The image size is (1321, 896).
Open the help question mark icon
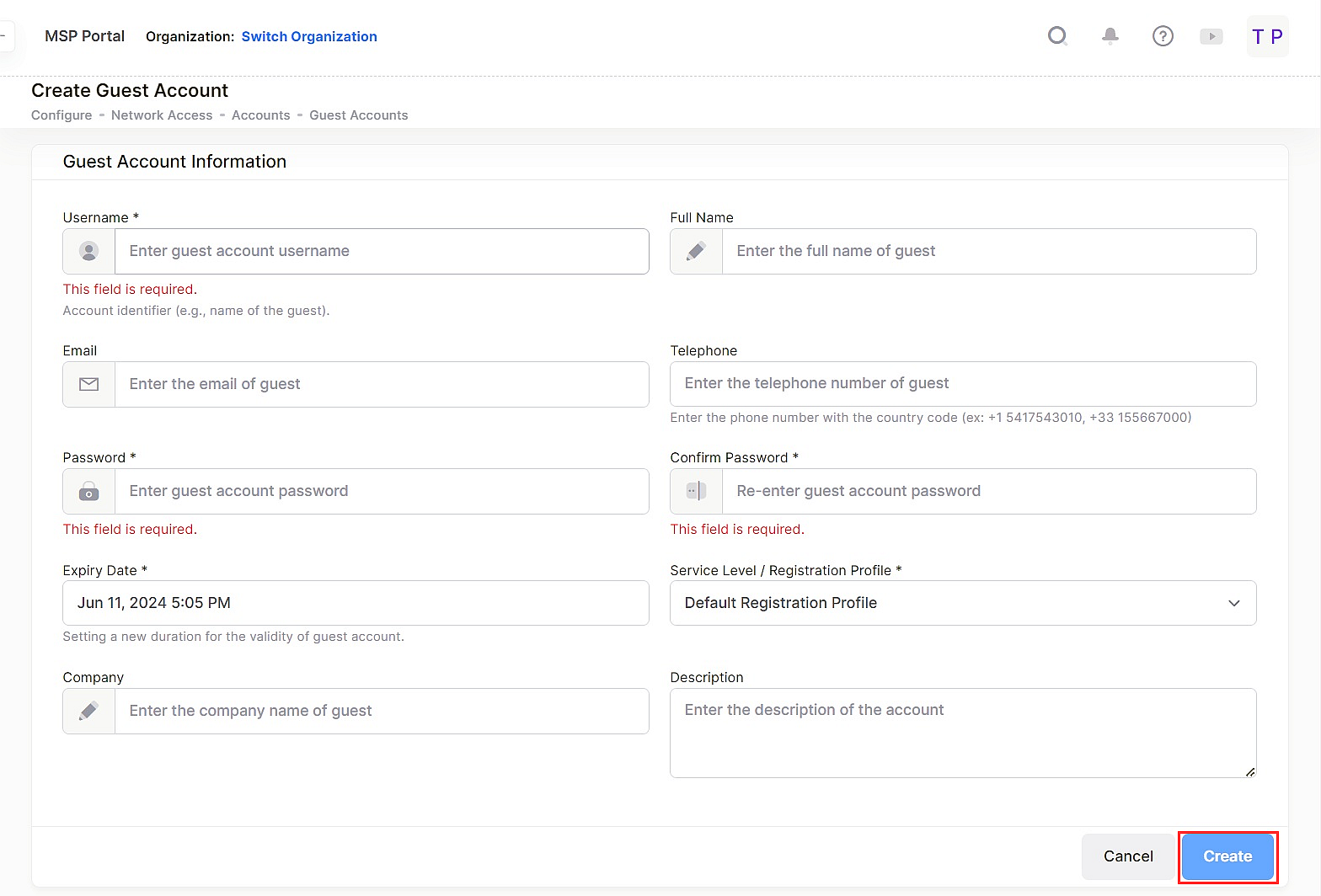1163,36
